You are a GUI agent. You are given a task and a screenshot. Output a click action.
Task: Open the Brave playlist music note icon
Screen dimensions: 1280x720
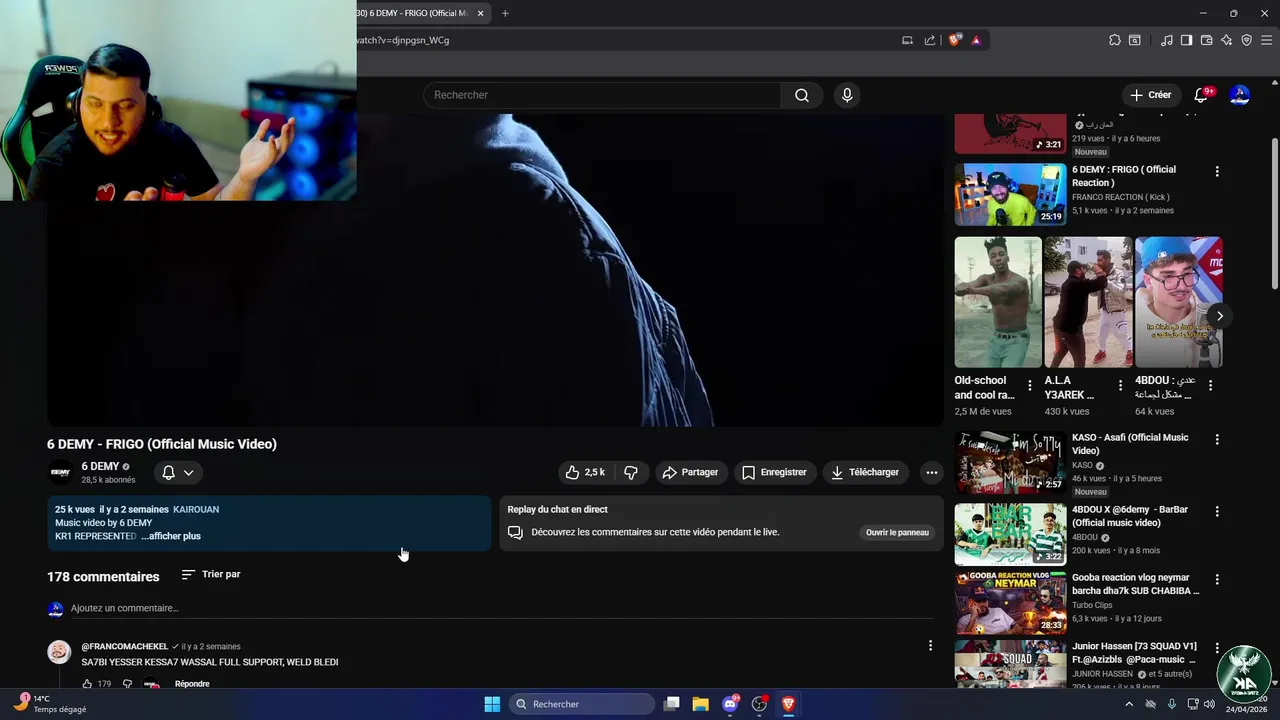tap(1167, 40)
